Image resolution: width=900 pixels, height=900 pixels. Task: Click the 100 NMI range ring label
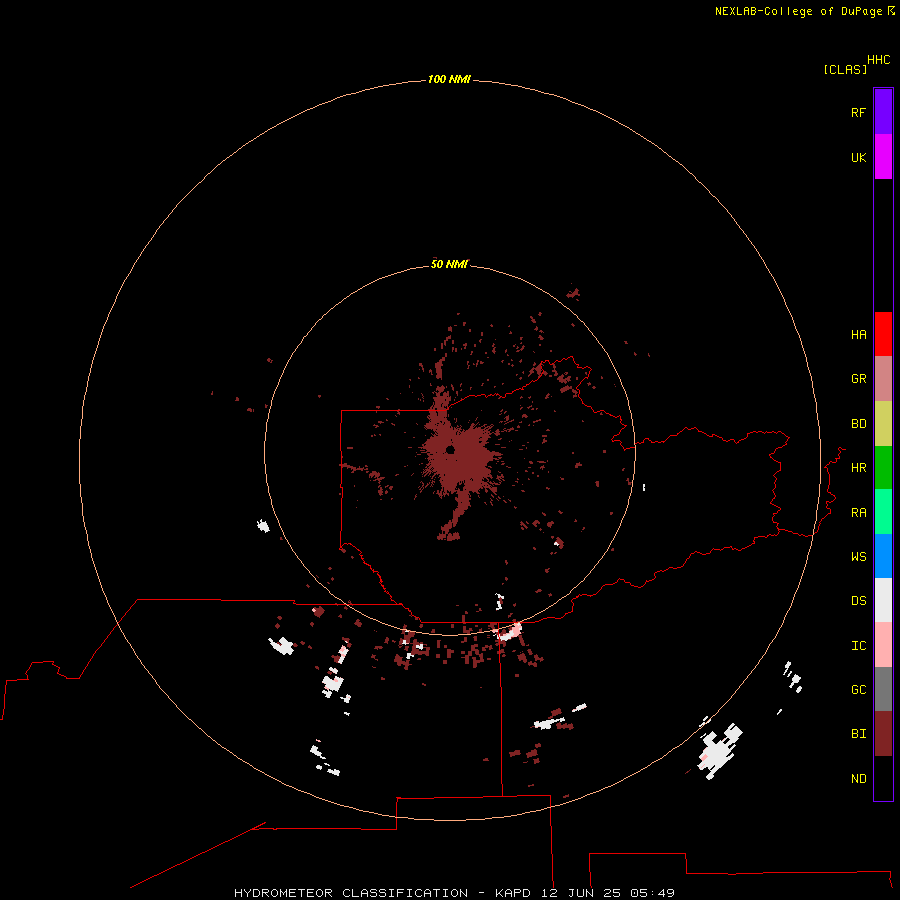click(x=449, y=79)
